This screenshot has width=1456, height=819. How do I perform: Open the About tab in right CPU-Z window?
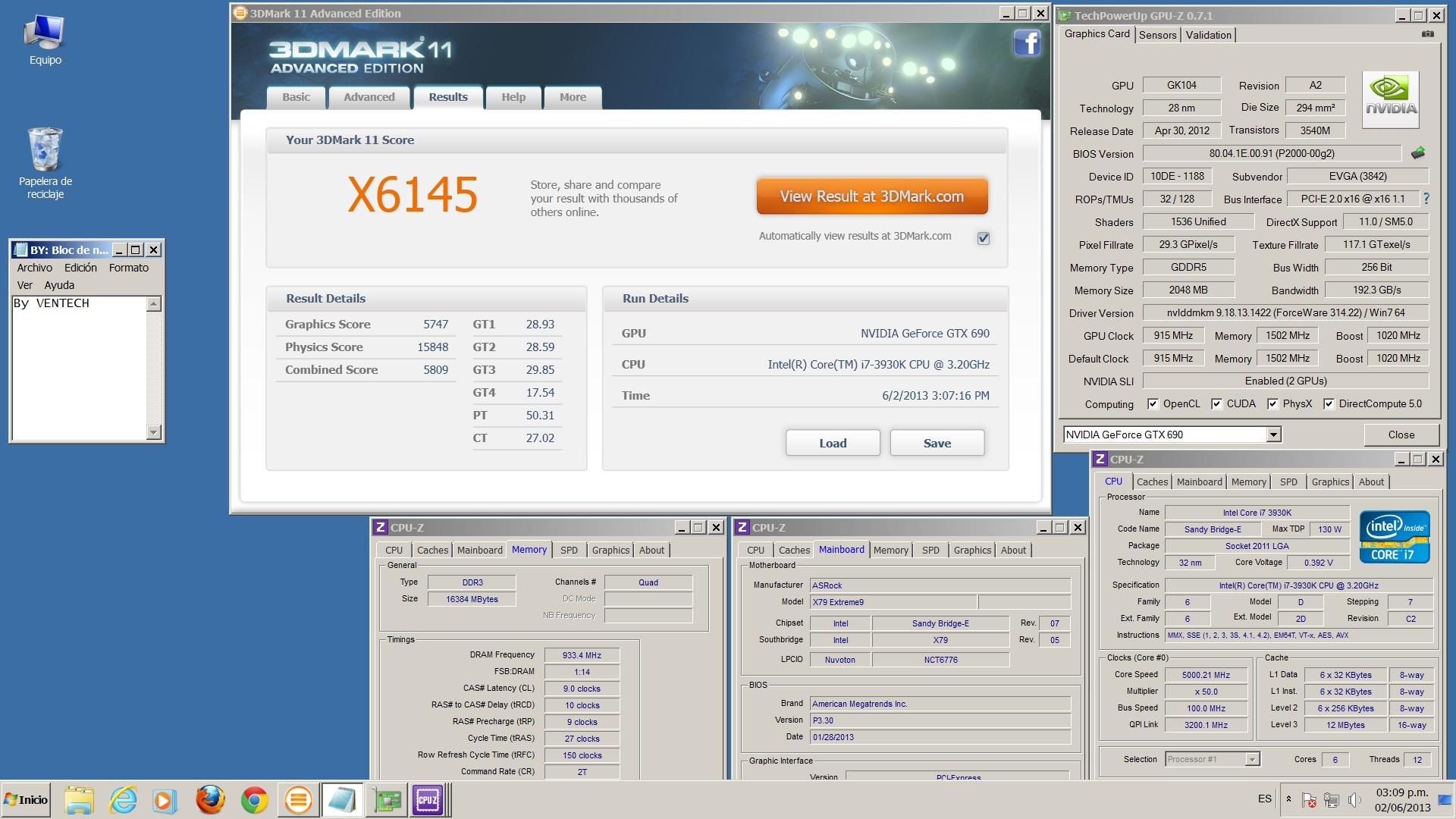click(x=1371, y=482)
